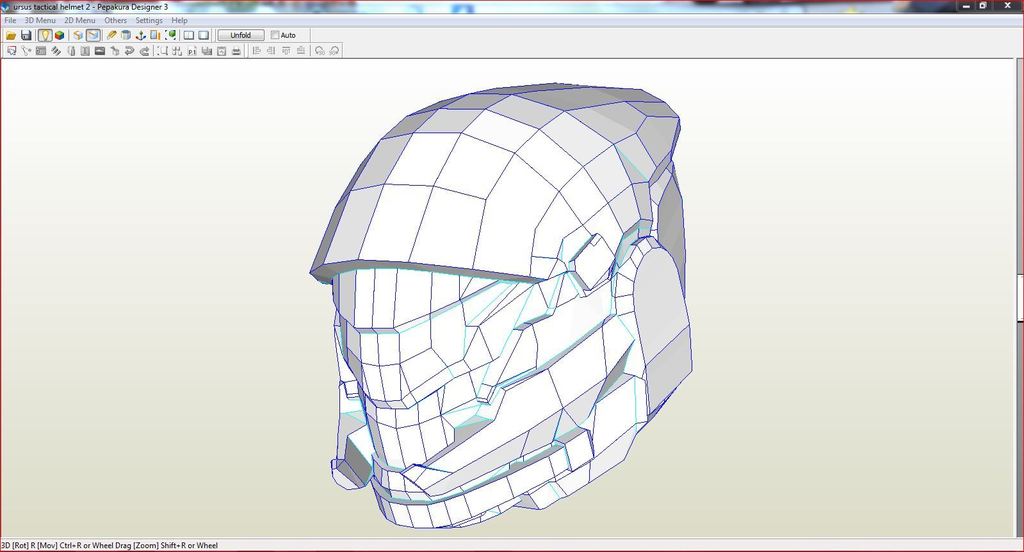The image size is (1024, 552).
Task: Click the vertical scrollbar on right edge
Action: [x=1019, y=297]
